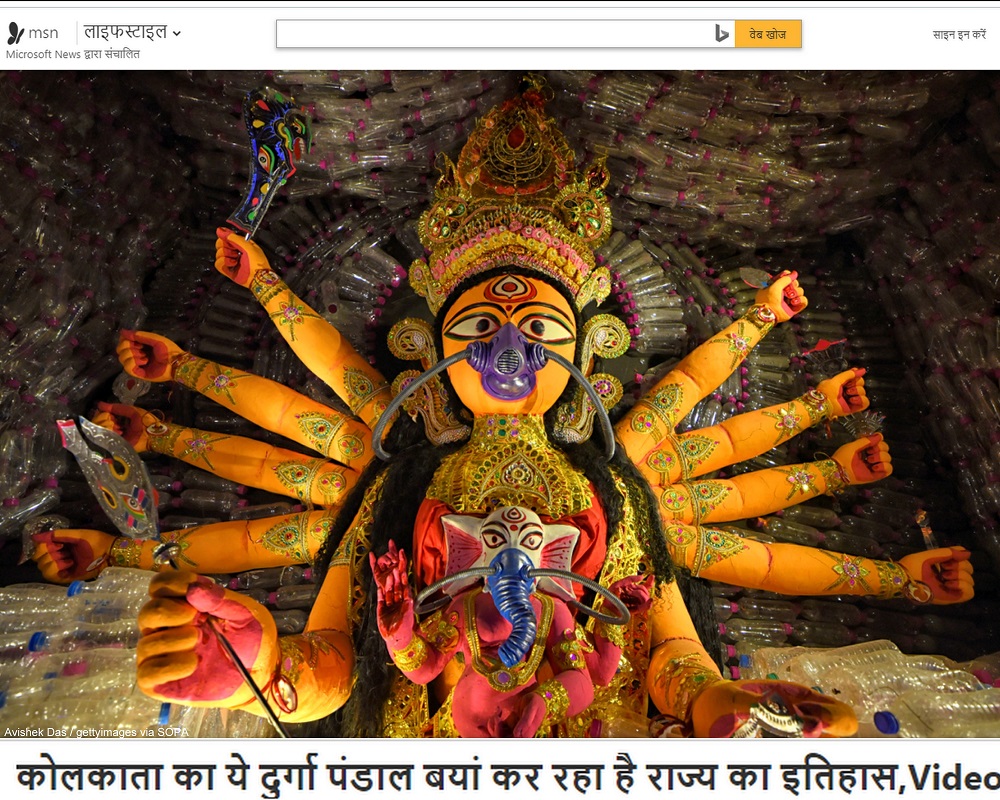Open the साइन इन करें sign-in link
1000x800 pixels.
click(x=958, y=34)
